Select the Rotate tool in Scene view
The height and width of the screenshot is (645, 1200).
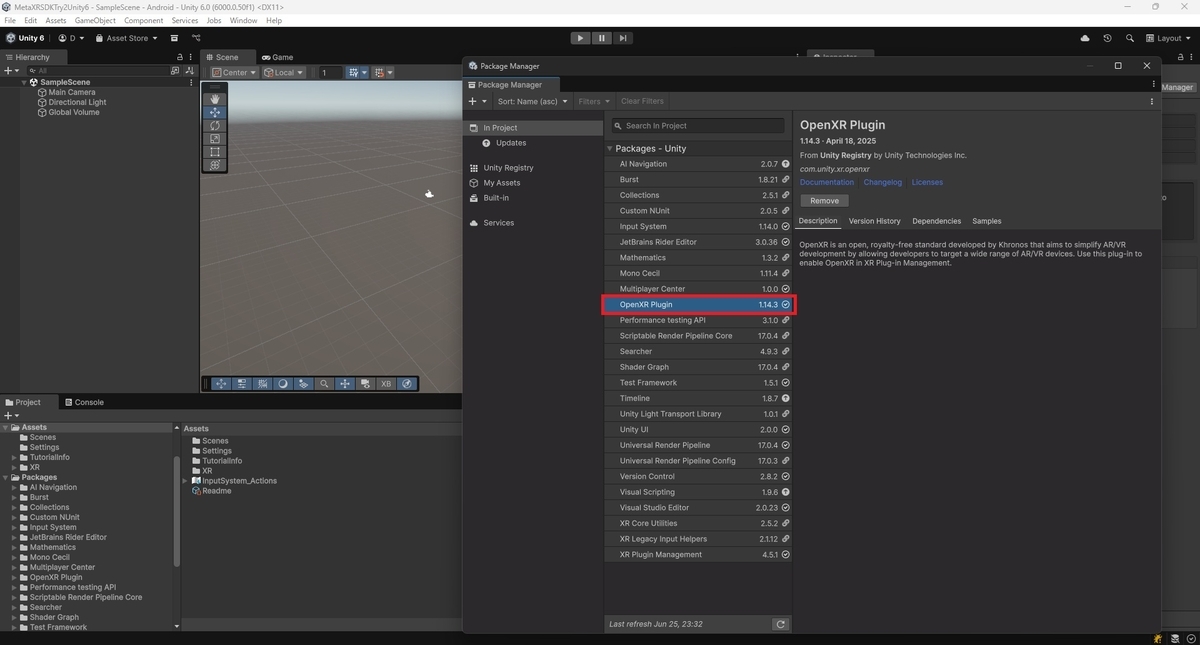tap(215, 126)
